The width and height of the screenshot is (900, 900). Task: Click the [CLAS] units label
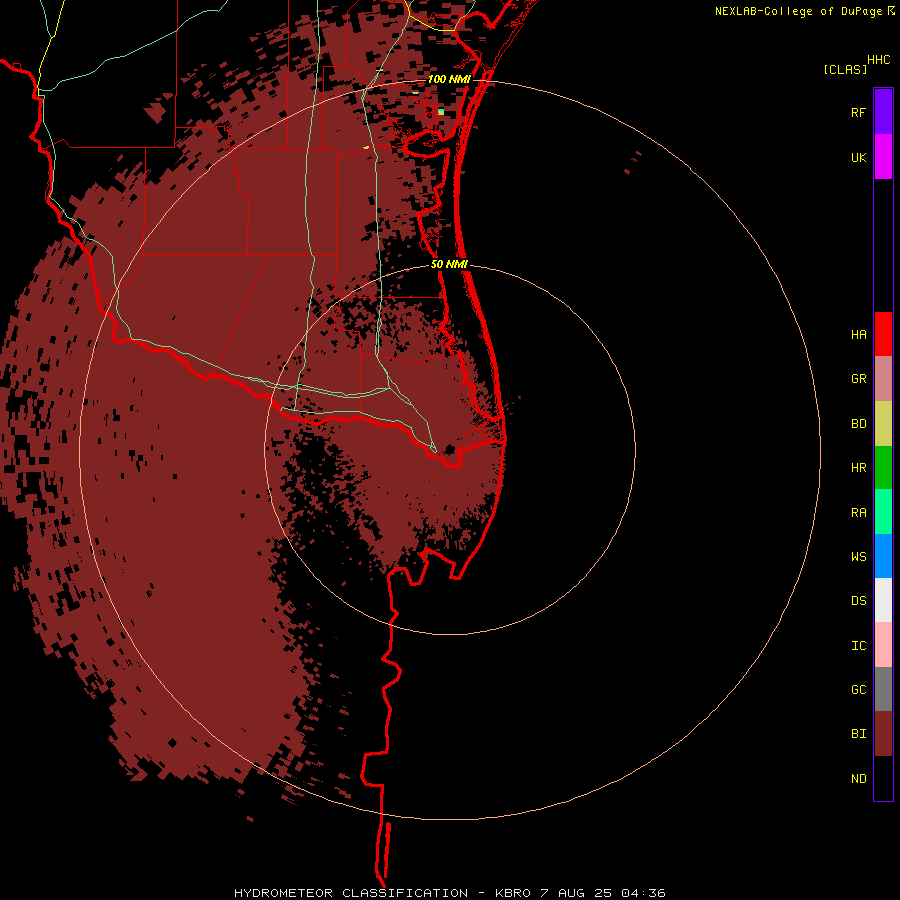coord(845,69)
